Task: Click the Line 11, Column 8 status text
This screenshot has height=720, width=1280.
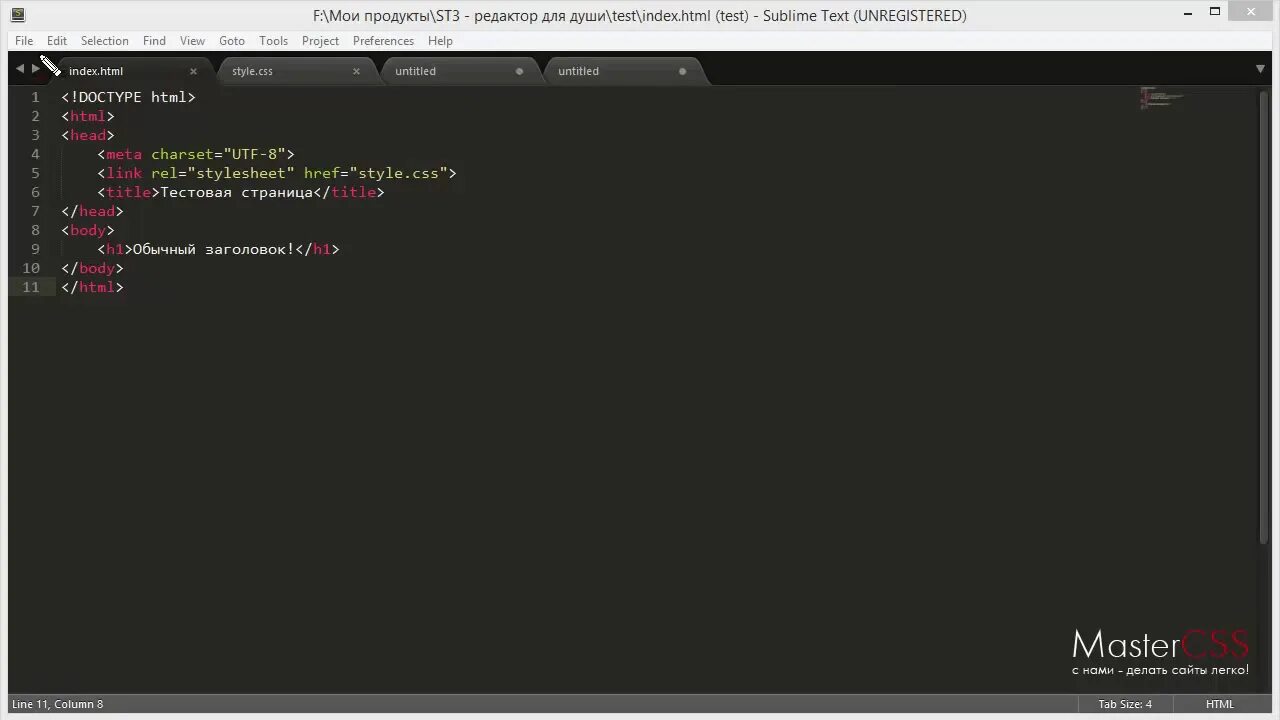Action: pos(57,704)
